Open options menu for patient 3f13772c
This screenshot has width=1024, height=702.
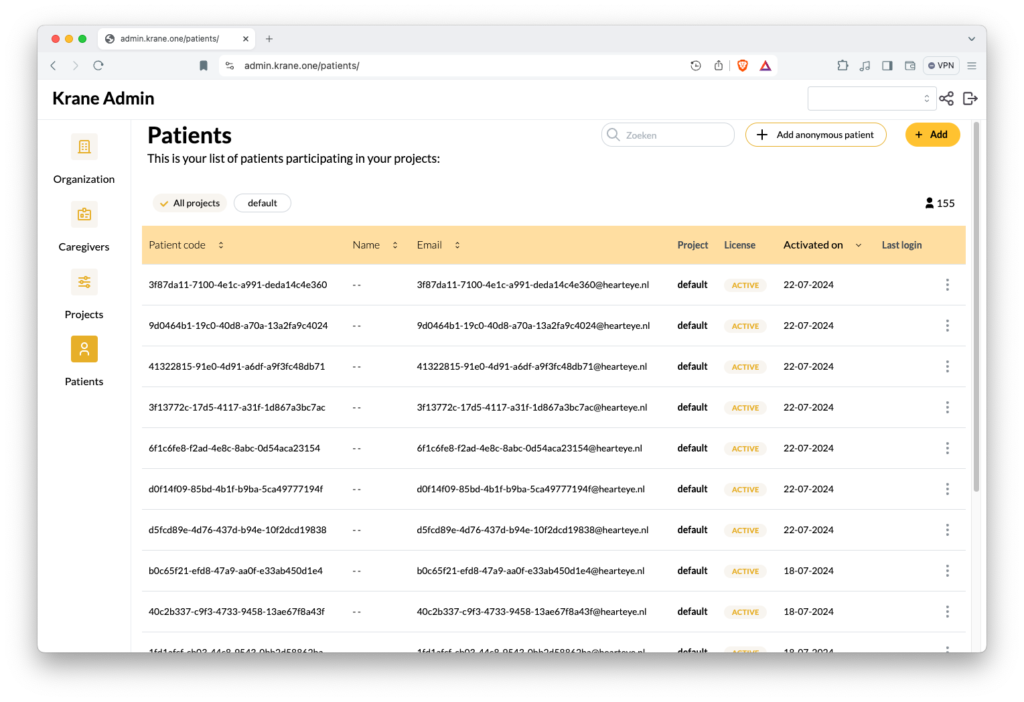[947, 407]
